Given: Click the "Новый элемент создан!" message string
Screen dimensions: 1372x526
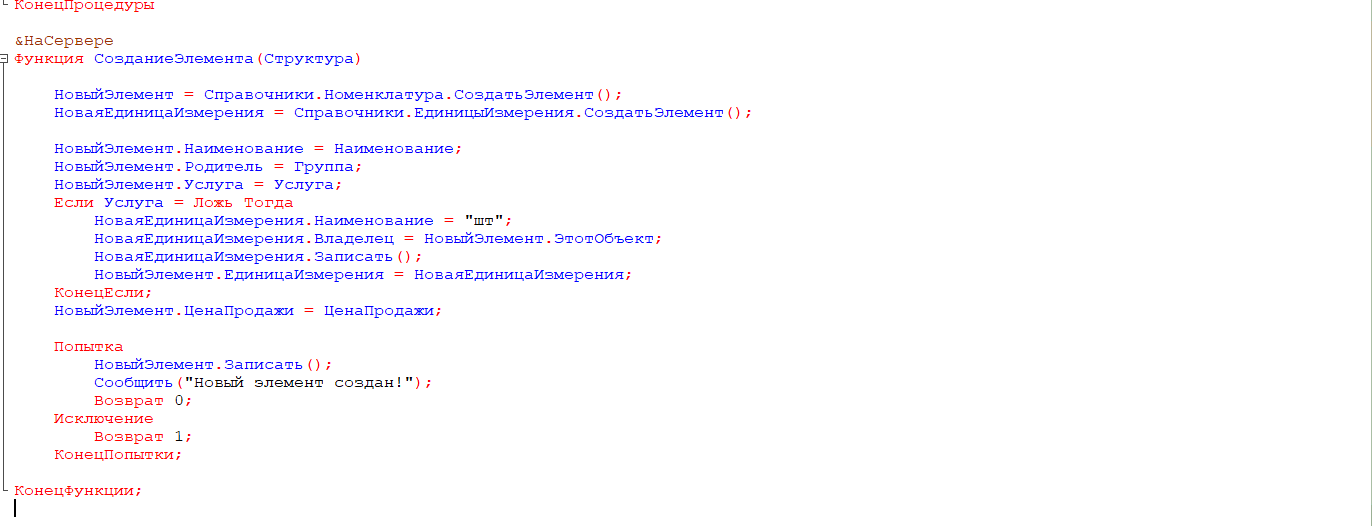Looking at the screenshot, I should click(x=299, y=383).
